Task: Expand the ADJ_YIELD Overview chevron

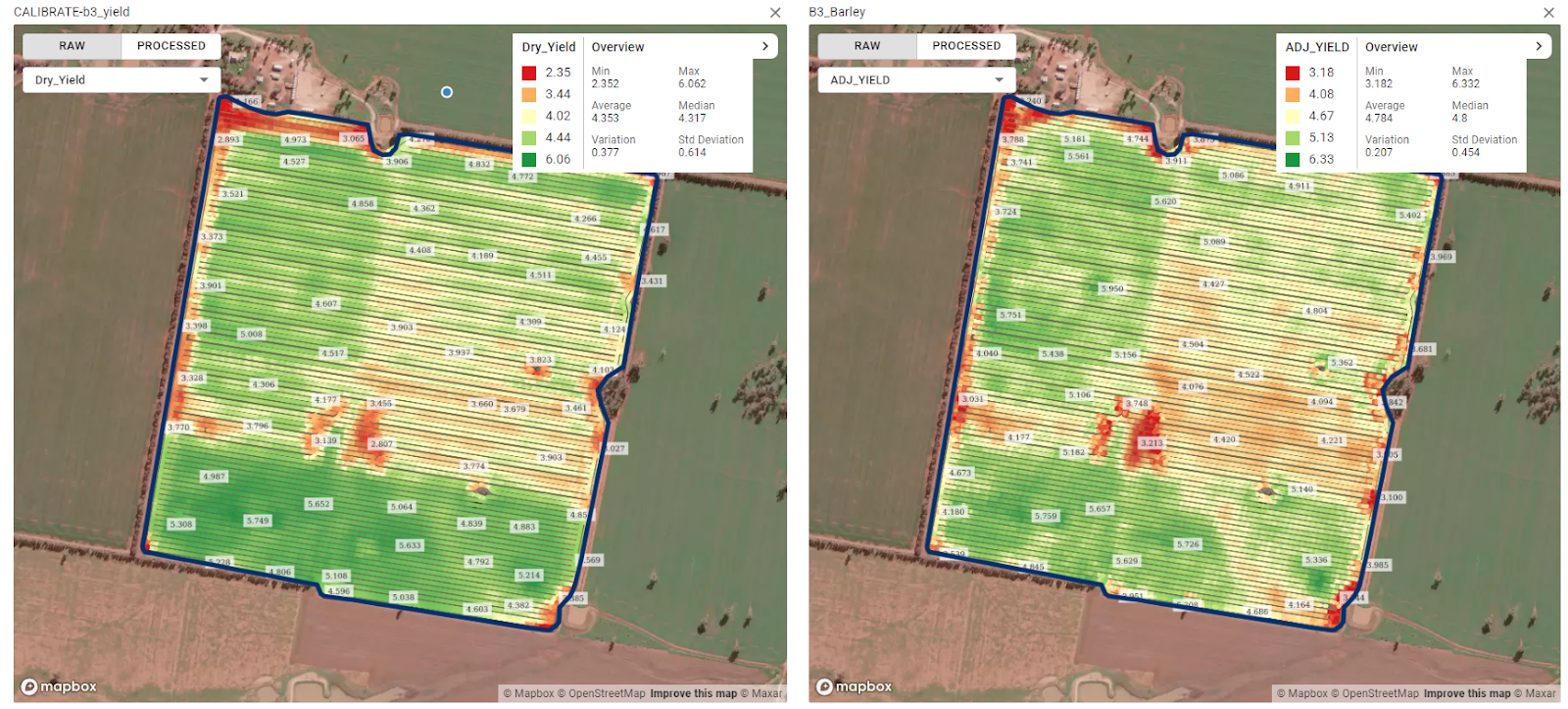Action: click(x=1539, y=46)
